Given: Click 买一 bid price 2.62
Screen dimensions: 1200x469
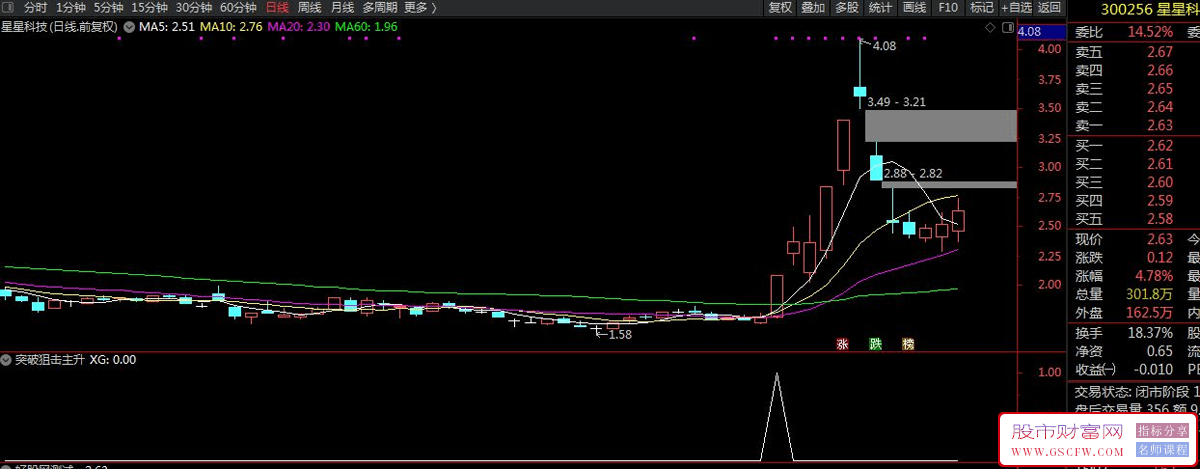Looking at the screenshot, I should click(1159, 146).
